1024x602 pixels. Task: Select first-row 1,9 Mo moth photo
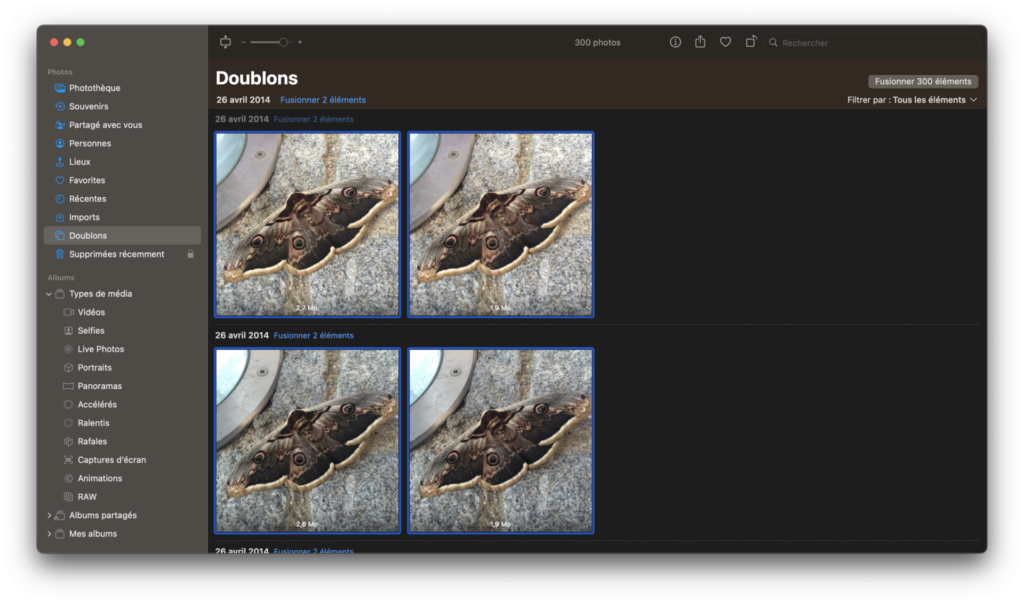pos(501,225)
